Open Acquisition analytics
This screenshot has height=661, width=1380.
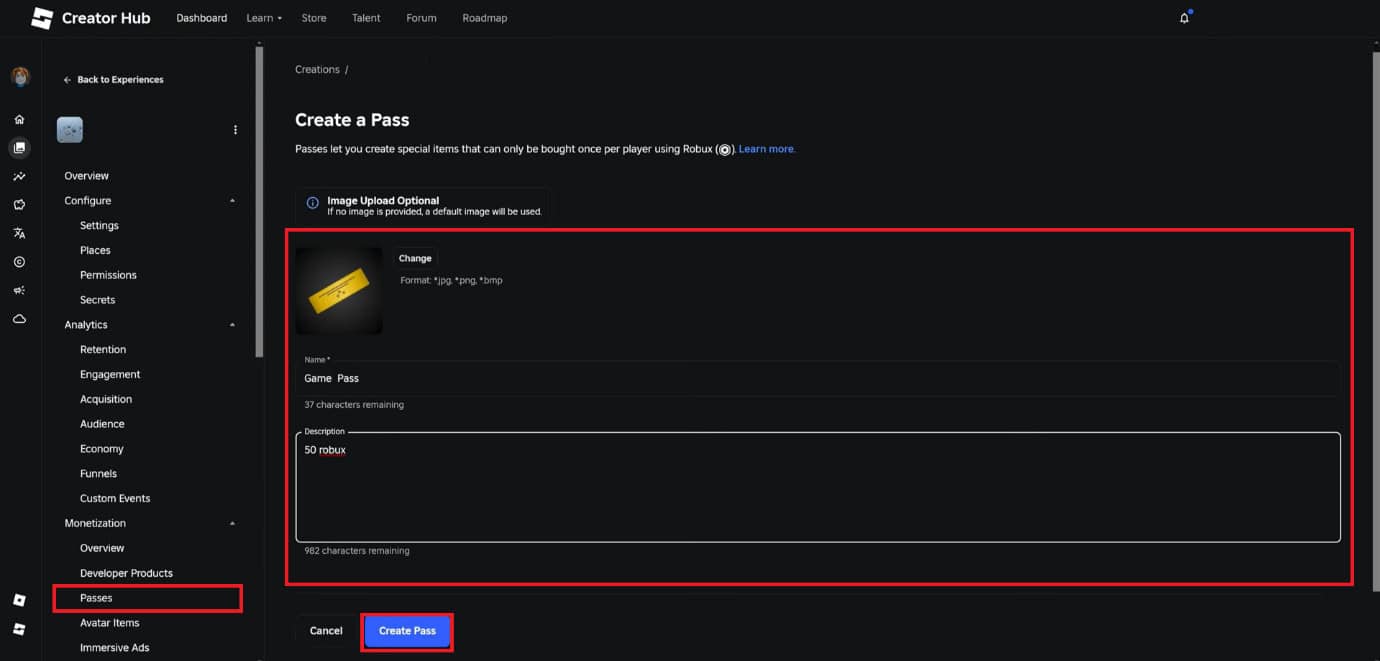point(106,399)
